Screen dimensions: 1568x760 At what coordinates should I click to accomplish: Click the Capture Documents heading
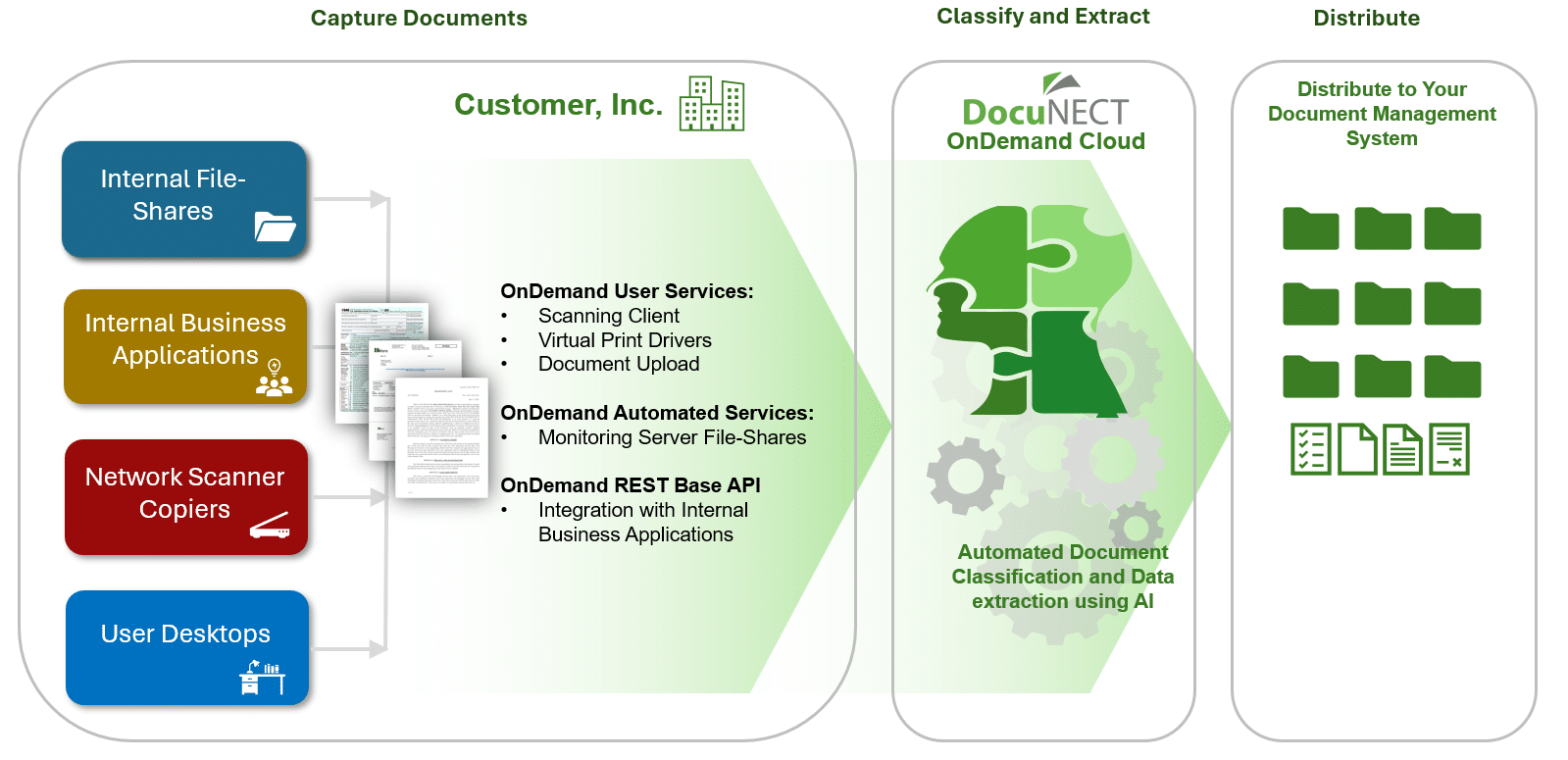[x=419, y=18]
